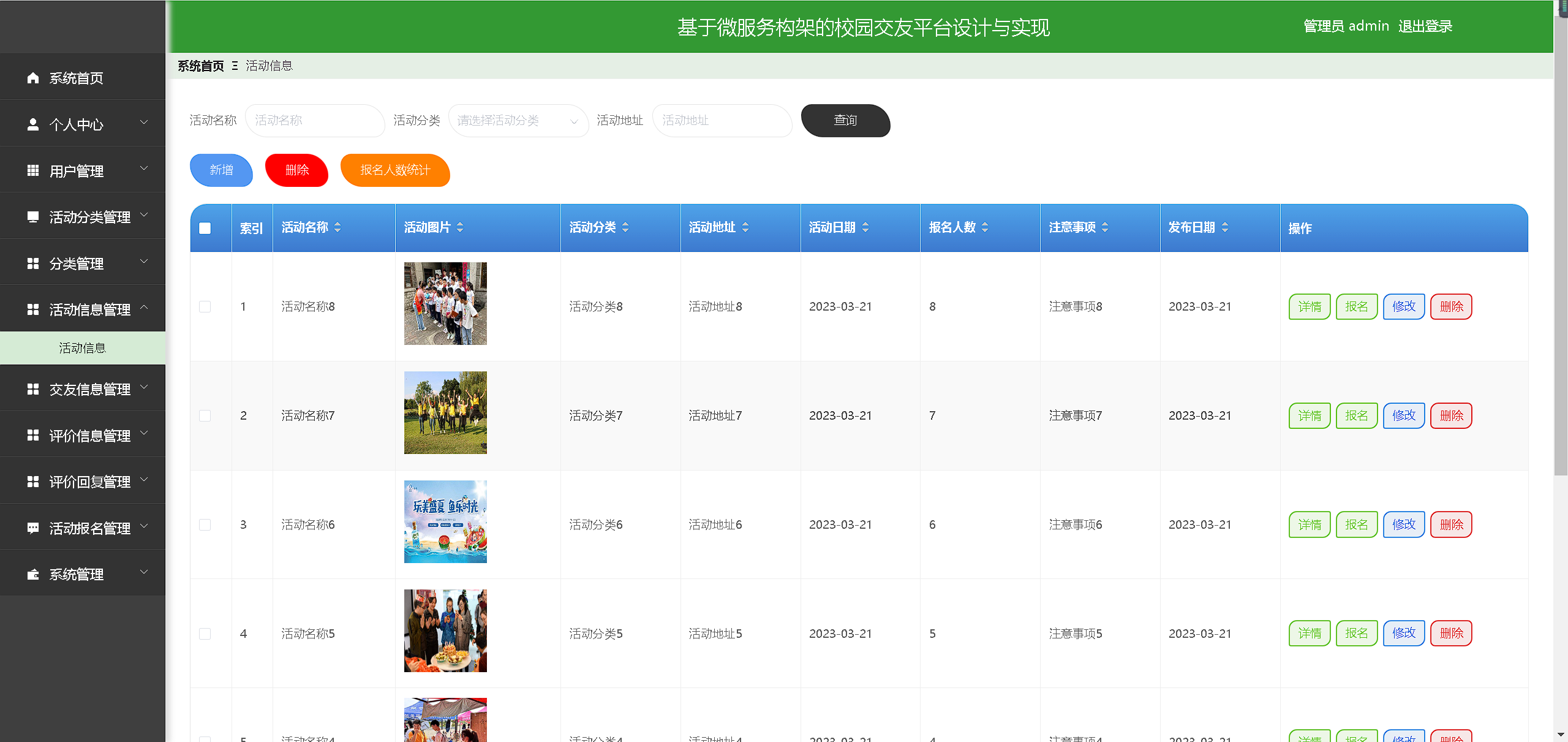Click the orange 报名人数统计 button
The height and width of the screenshot is (742, 1568).
coord(395,170)
